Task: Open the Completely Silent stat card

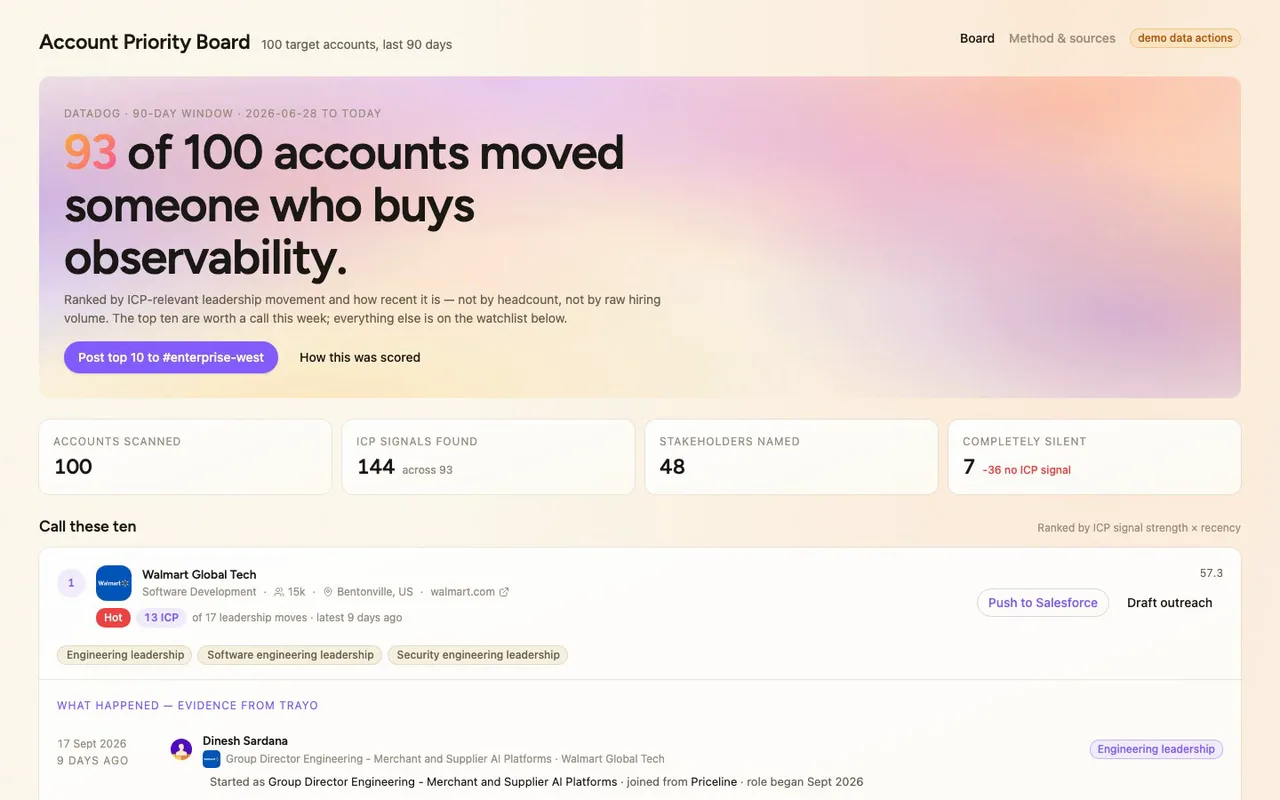Action: [x=1094, y=457]
